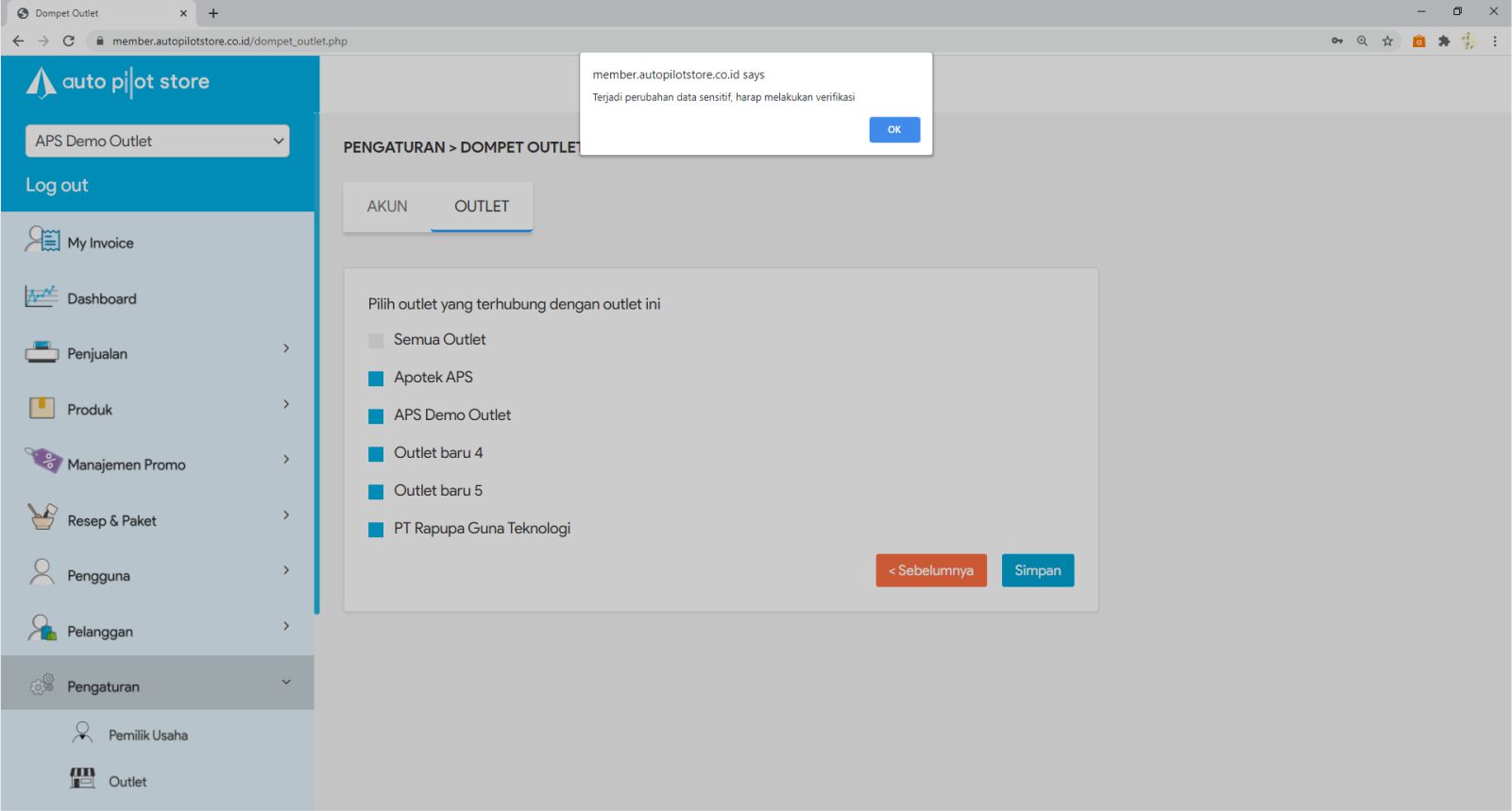Click the Simpan button
1512x811 pixels.
tap(1037, 570)
